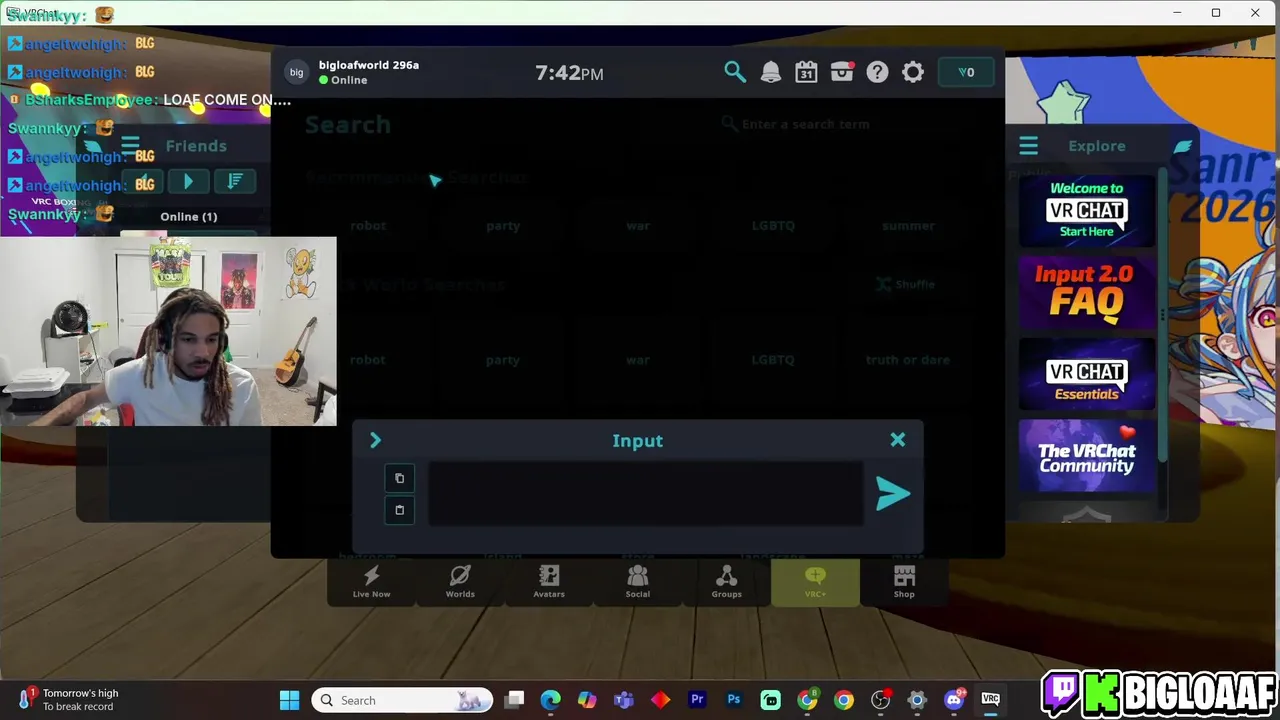This screenshot has width=1280, height=720.
Task: Click Shuffle in world searches
Action: (906, 284)
